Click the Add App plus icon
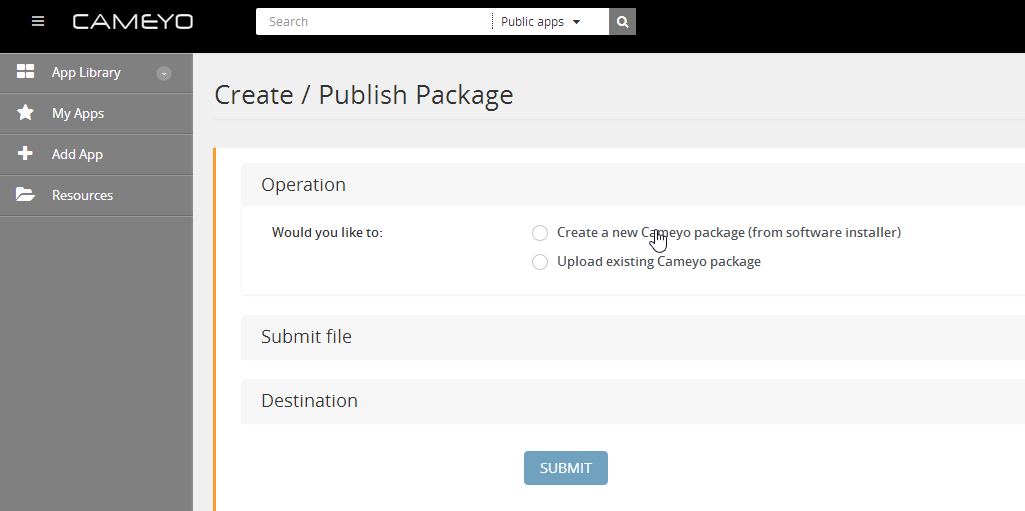This screenshot has height=511, width=1025. 25,154
